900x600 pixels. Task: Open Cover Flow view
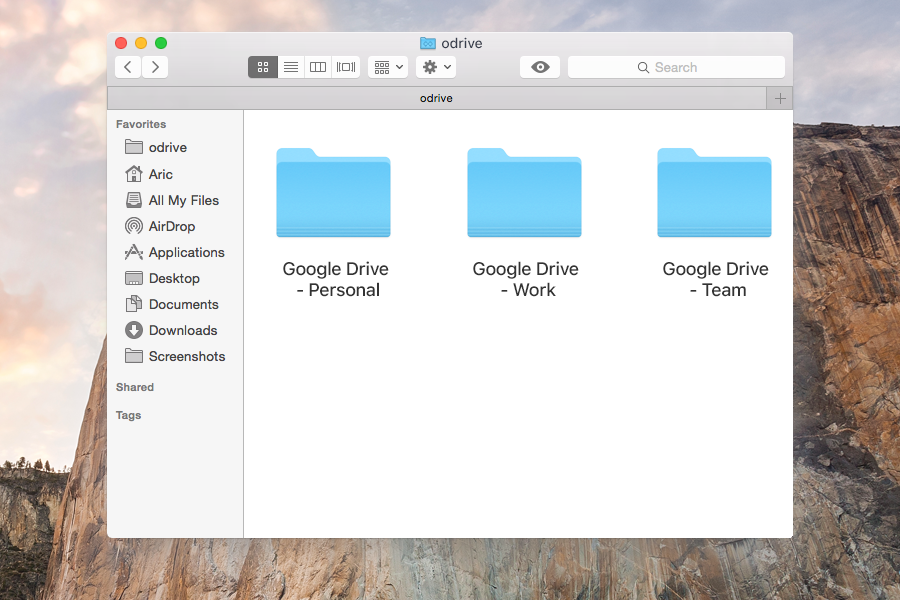pos(345,66)
